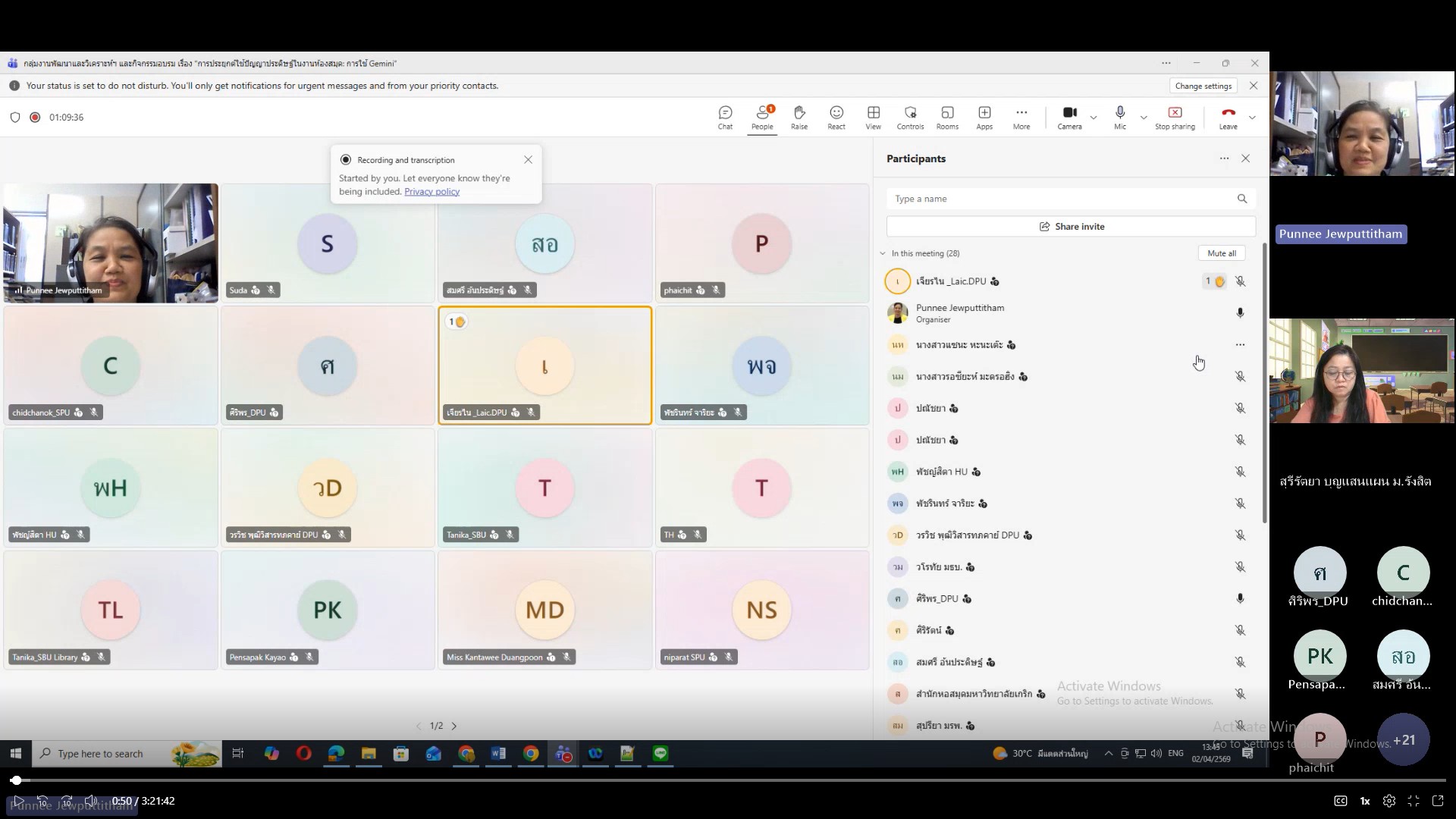Screen dimensions: 1456x819
Task: Toggle the video closed captions (CC)
Action: pos(1340,801)
